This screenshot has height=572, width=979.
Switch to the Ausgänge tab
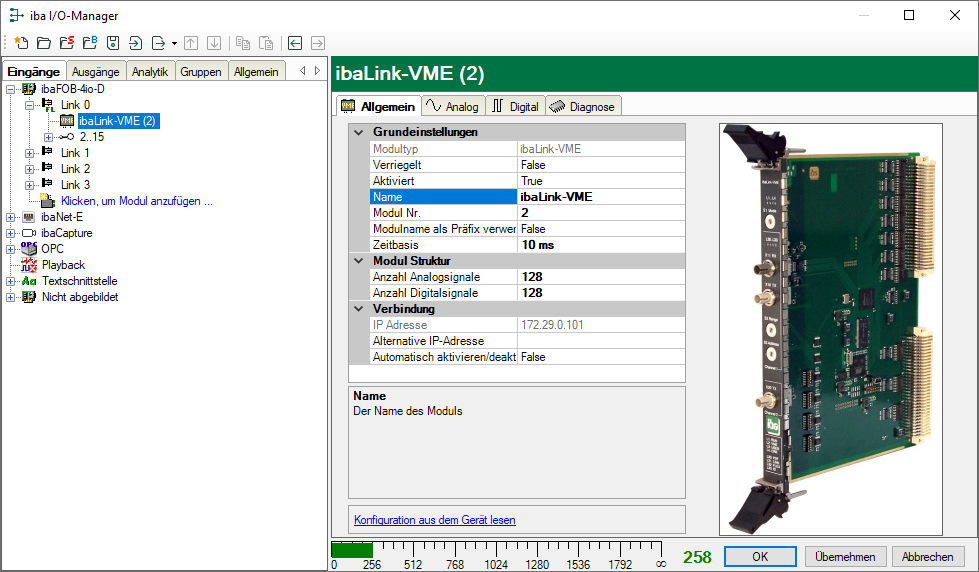[96, 71]
